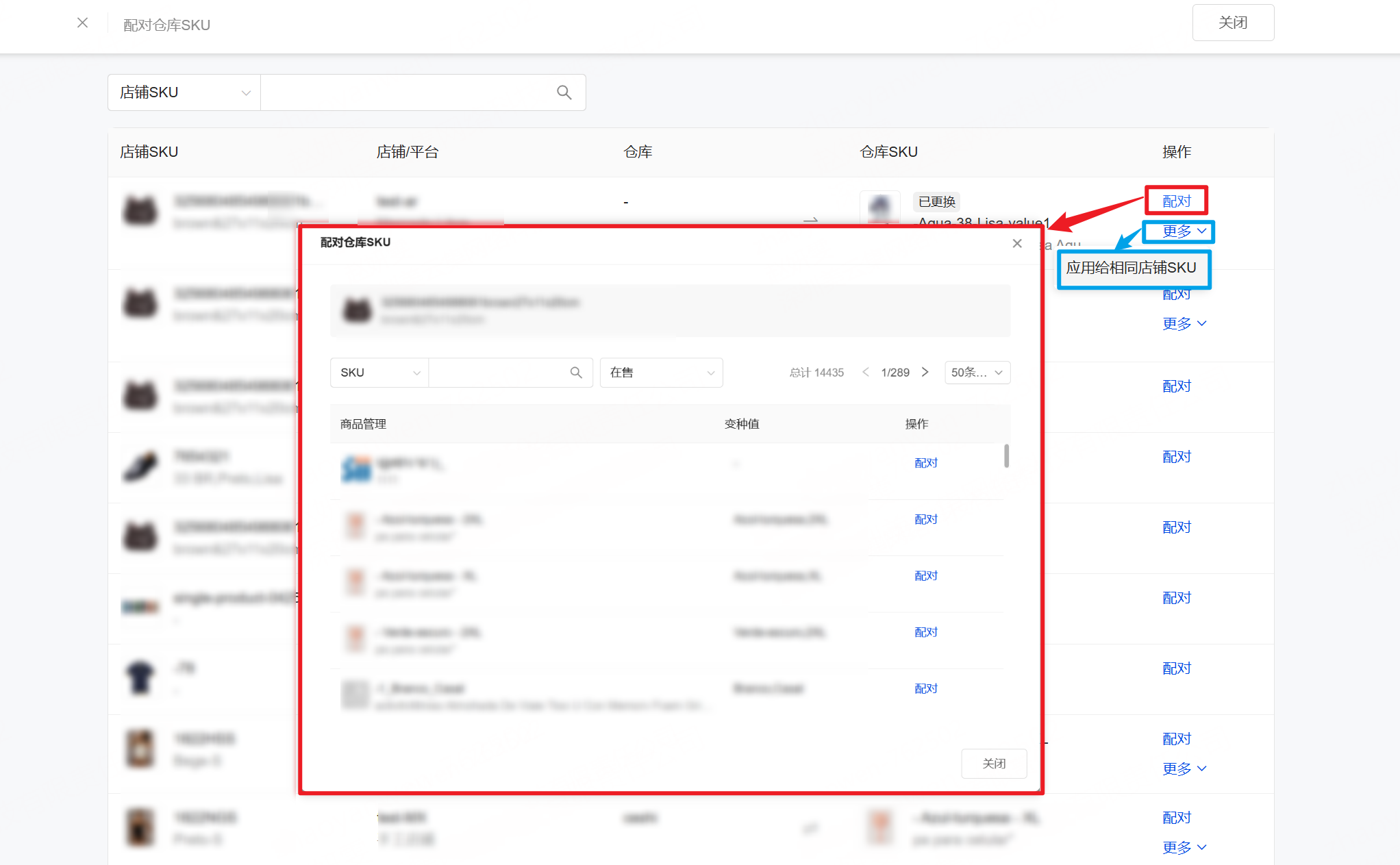The height and width of the screenshot is (865, 1400).
Task: Open the SKU filter dropdown in modal
Action: click(x=379, y=373)
